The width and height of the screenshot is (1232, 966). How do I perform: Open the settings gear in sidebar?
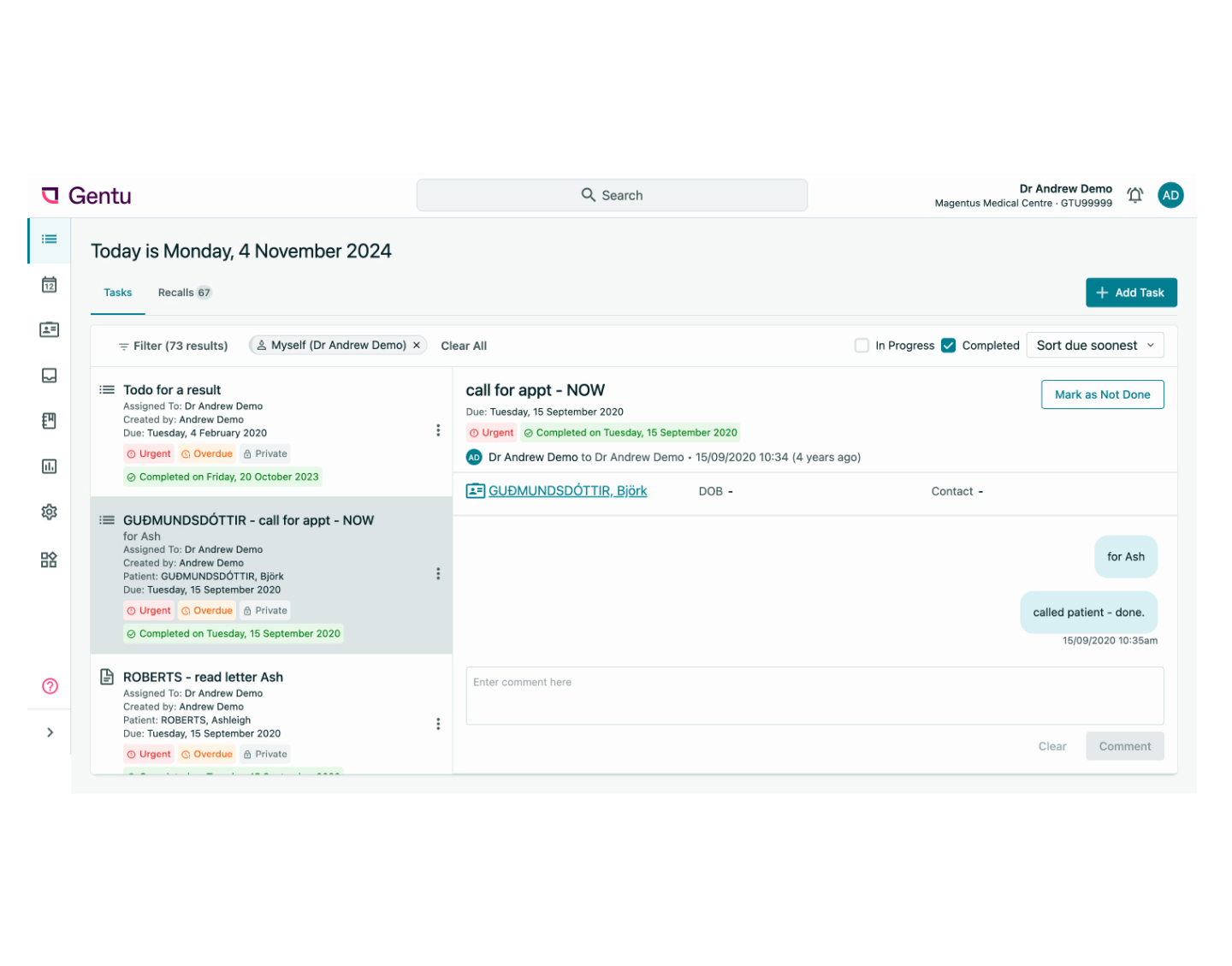50,512
